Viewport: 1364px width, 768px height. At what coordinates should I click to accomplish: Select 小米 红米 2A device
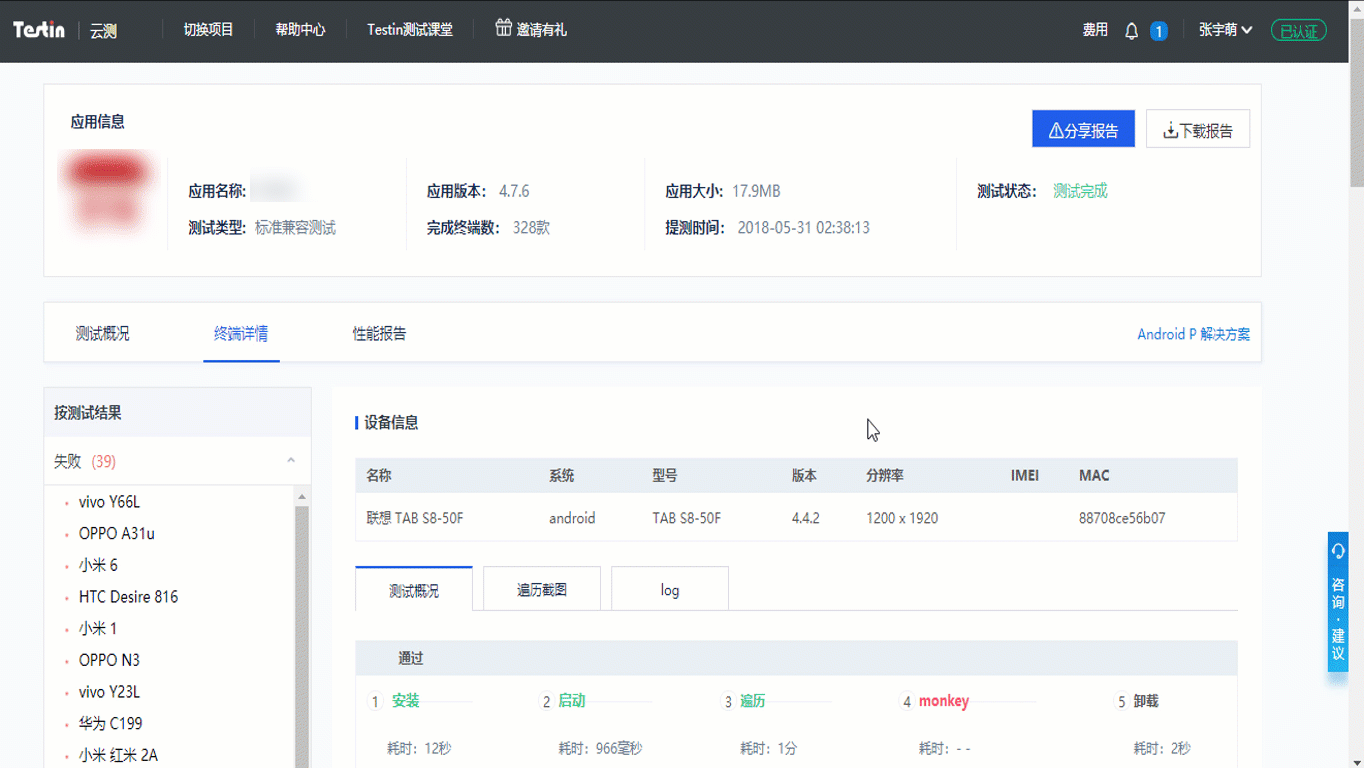tap(118, 755)
